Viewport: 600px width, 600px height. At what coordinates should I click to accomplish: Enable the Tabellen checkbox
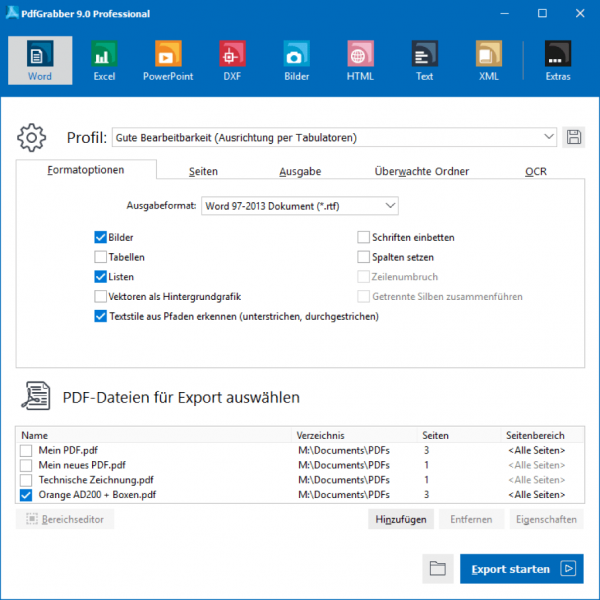click(x=100, y=257)
